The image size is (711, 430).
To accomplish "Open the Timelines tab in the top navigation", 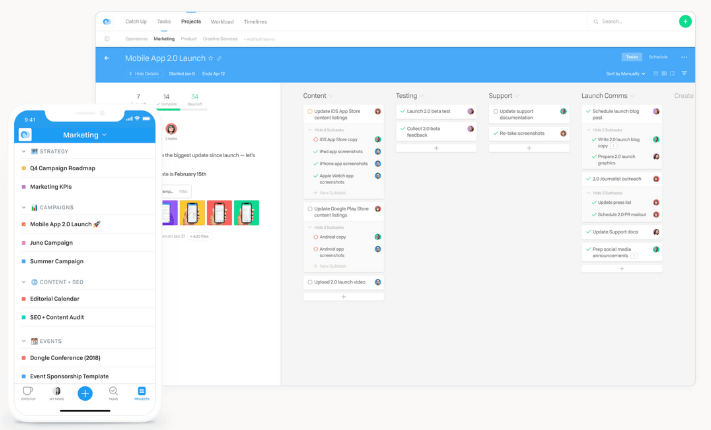I will pyautogui.click(x=255, y=21).
